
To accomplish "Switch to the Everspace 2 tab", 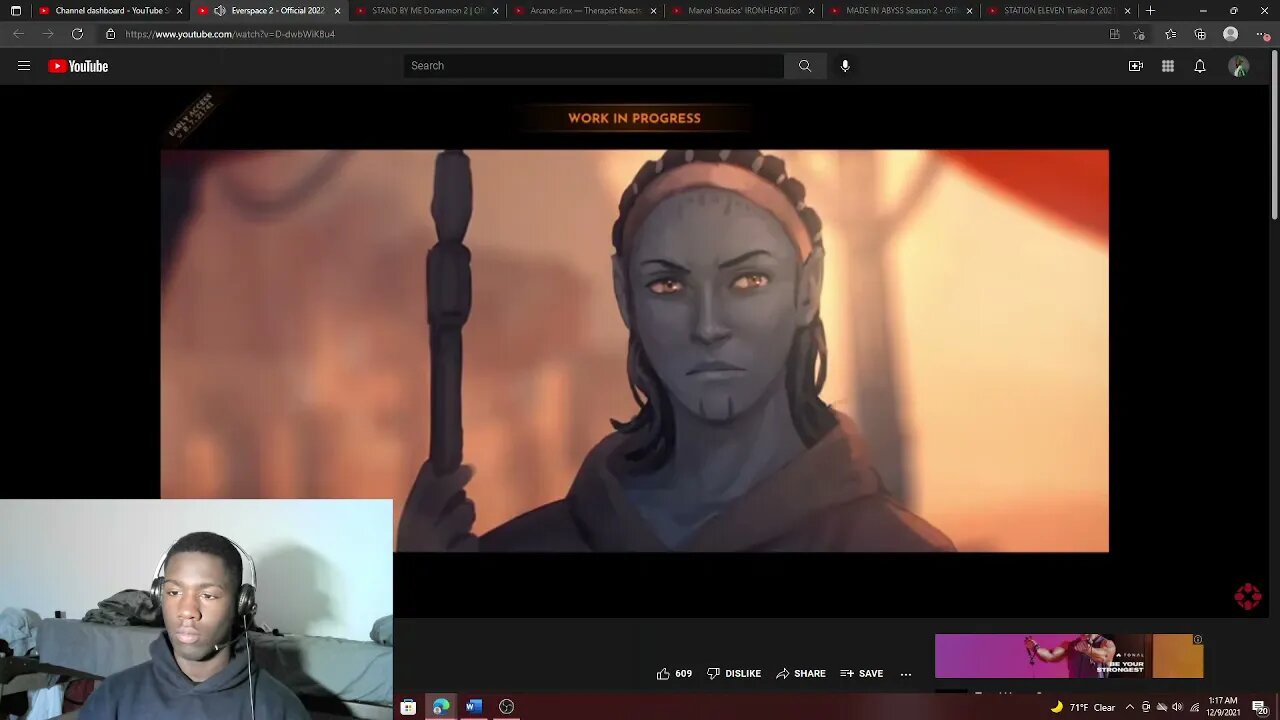I will click(270, 11).
